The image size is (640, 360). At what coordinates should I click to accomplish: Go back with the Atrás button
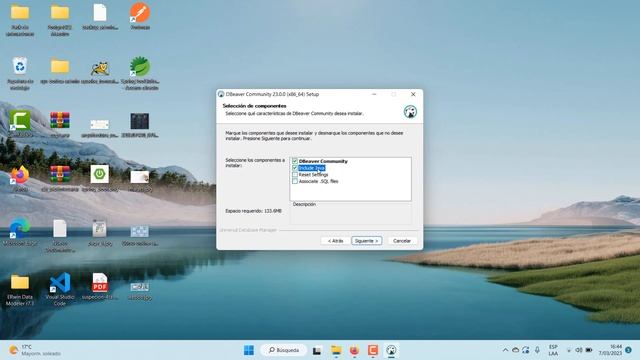[335, 241]
